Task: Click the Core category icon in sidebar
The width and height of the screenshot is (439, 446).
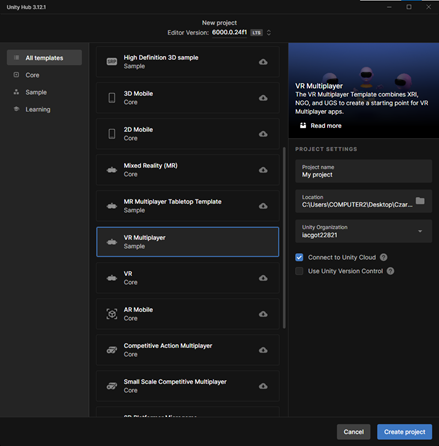Action: click(x=16, y=75)
